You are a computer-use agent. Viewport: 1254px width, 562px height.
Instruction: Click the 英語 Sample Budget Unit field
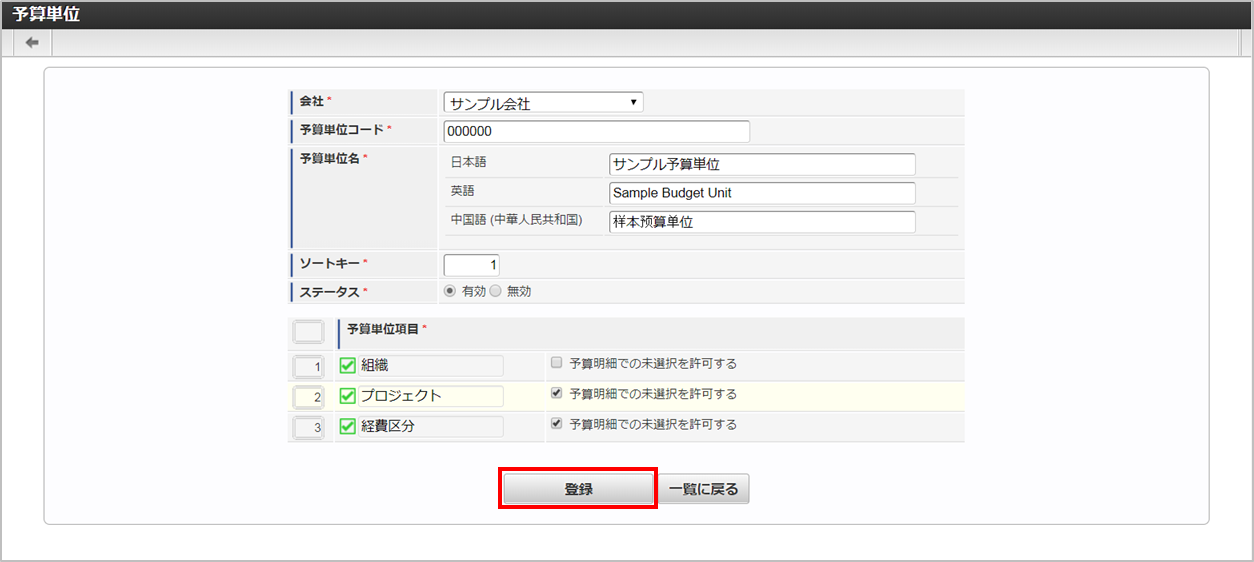click(762, 193)
